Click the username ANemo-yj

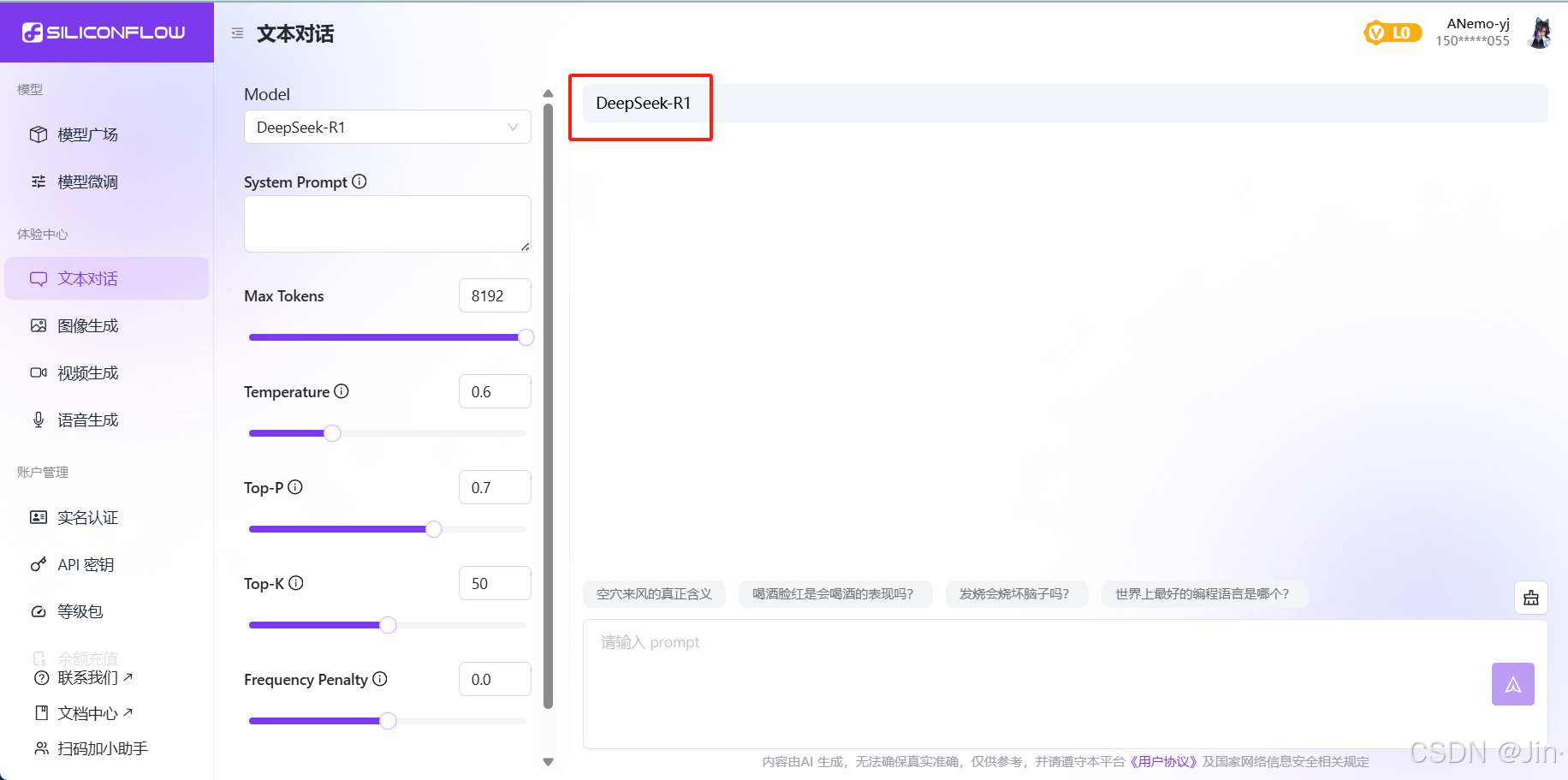[x=1477, y=23]
